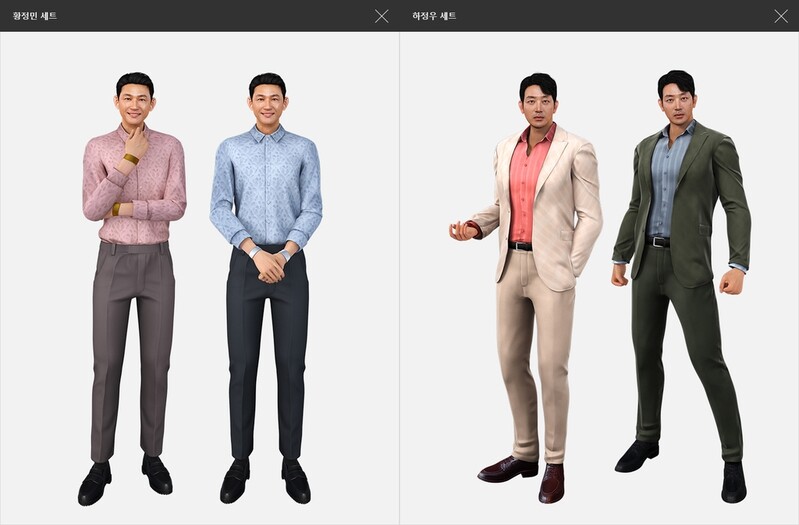Click the 하정우 세트 title text

click(x=434, y=16)
